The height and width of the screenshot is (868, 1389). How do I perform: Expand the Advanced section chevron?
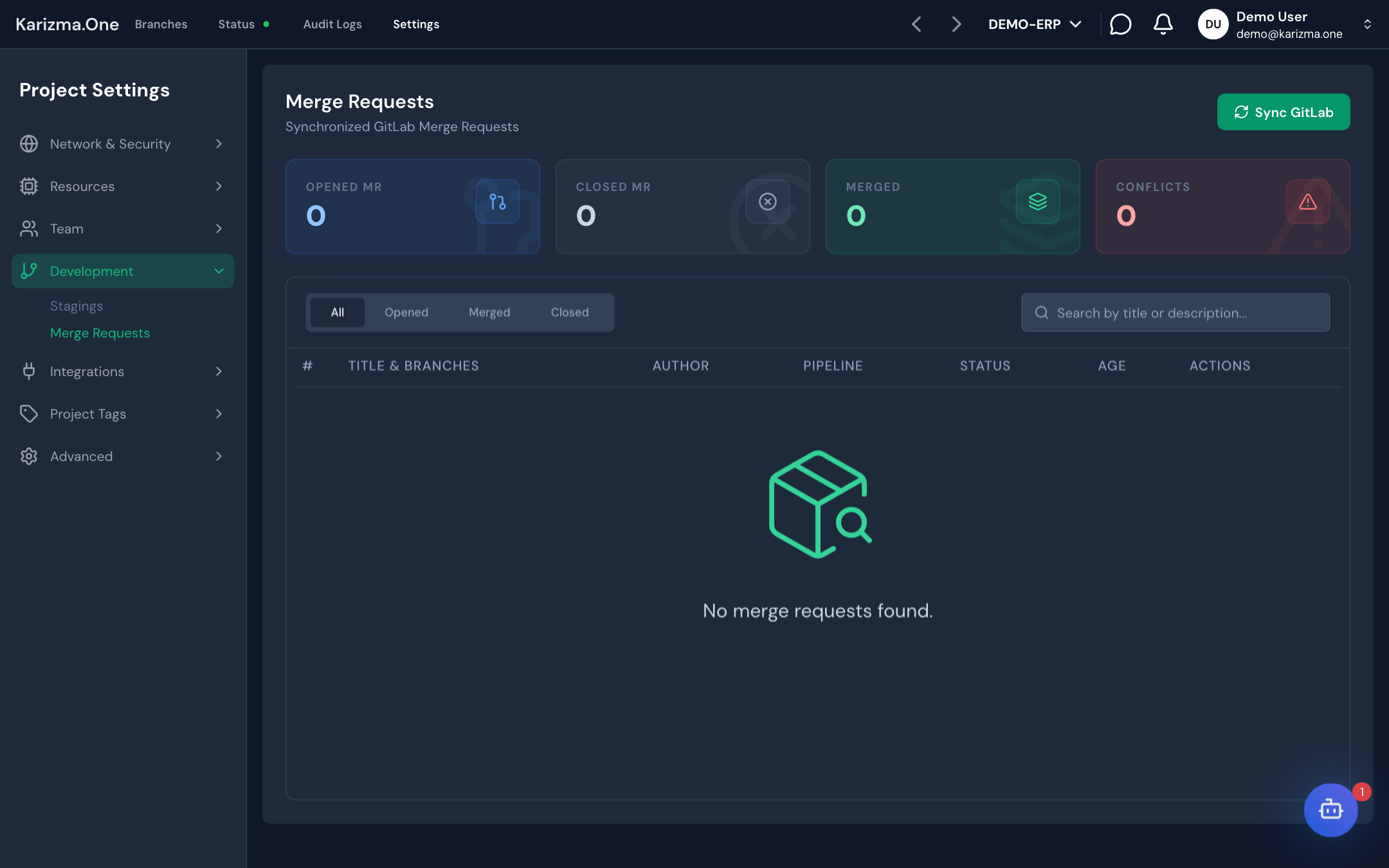click(219, 456)
